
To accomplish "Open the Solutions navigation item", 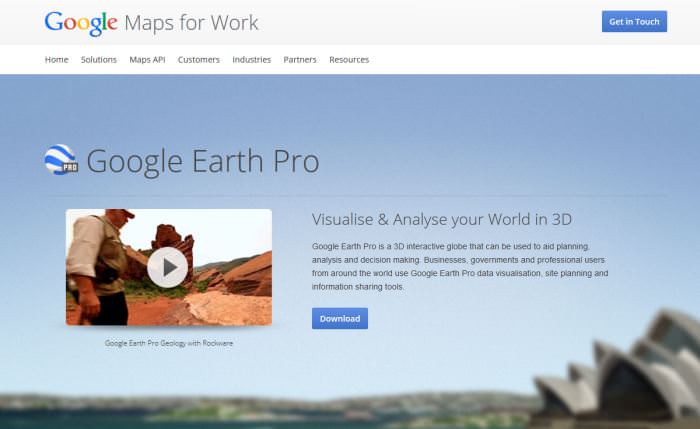I will (x=99, y=59).
